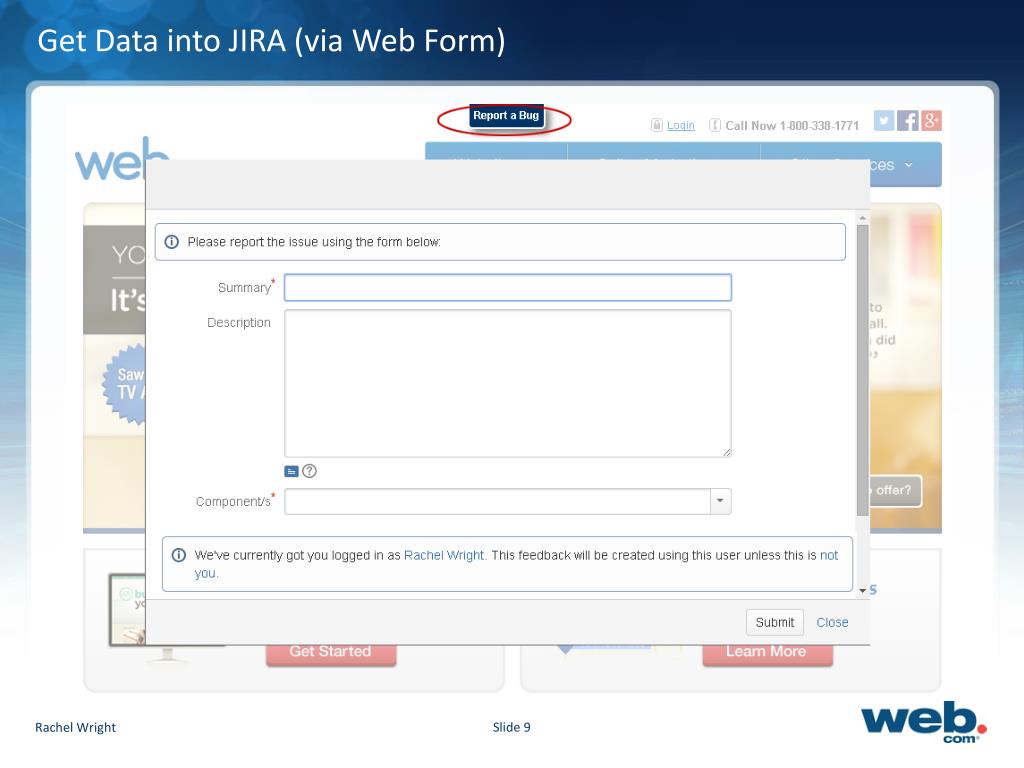Click the partially hidden offer button
The image size is (1024, 768).
895,490
